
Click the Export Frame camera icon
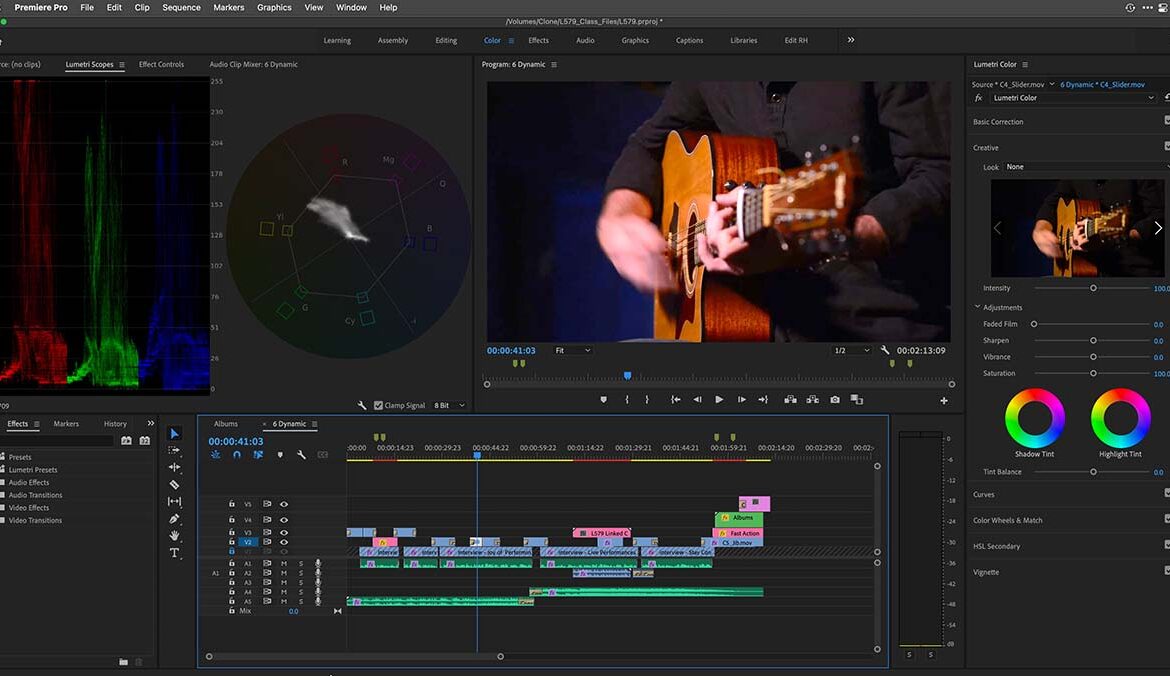[x=834, y=399]
